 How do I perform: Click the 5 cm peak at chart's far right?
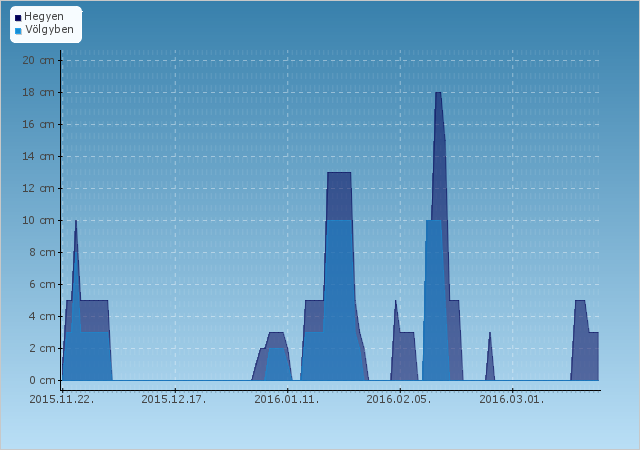[580, 302]
